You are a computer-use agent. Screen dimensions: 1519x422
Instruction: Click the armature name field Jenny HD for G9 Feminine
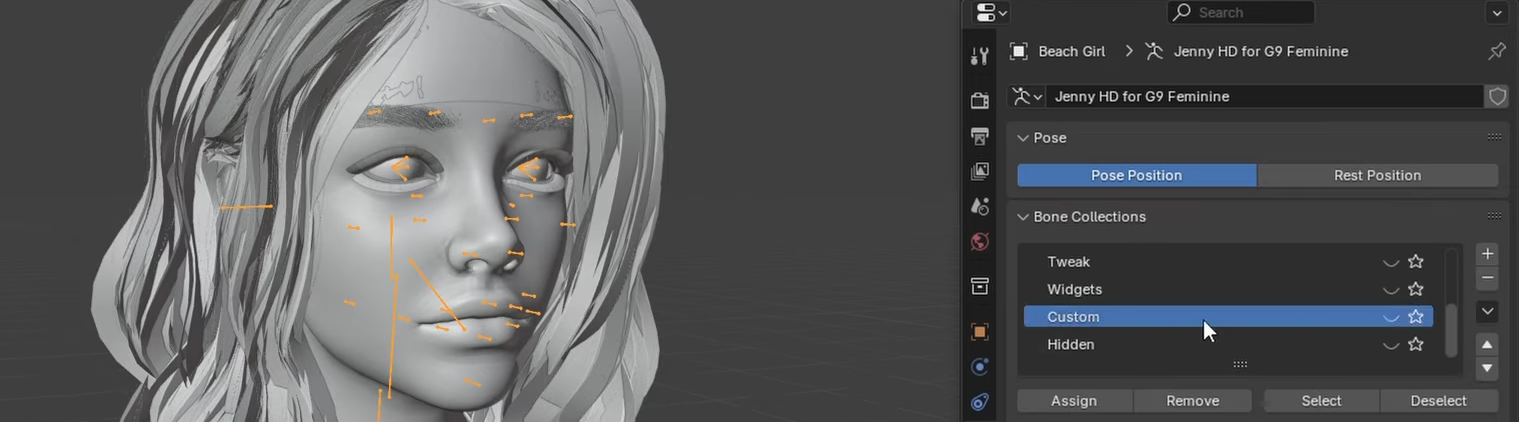pos(1265,96)
